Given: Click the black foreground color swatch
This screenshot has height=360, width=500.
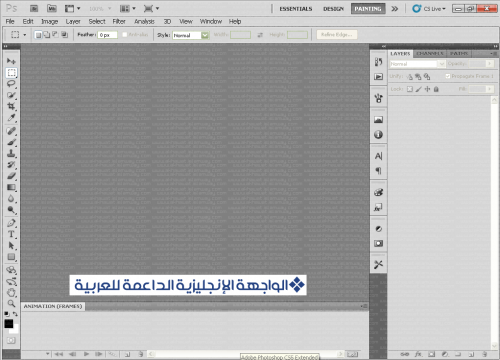Looking at the screenshot, I should (9, 324).
